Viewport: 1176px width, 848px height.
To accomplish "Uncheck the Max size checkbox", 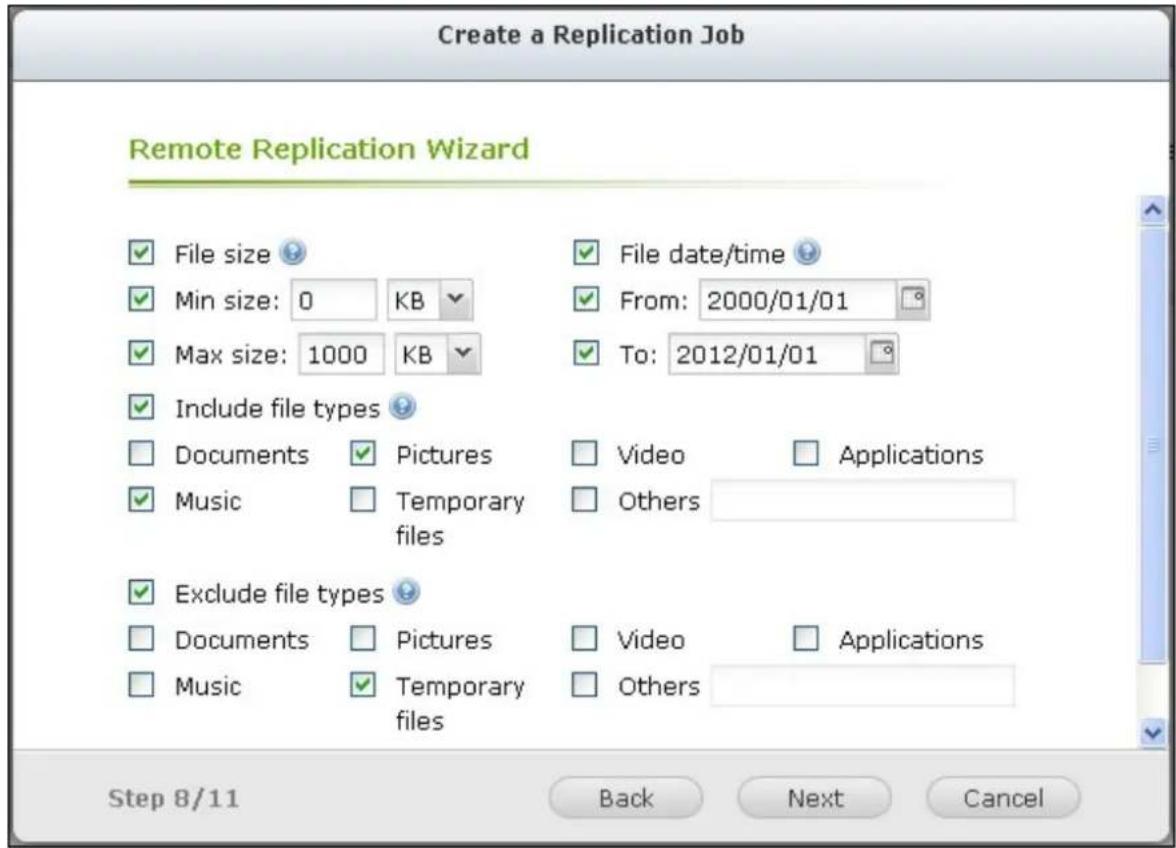I will point(141,353).
